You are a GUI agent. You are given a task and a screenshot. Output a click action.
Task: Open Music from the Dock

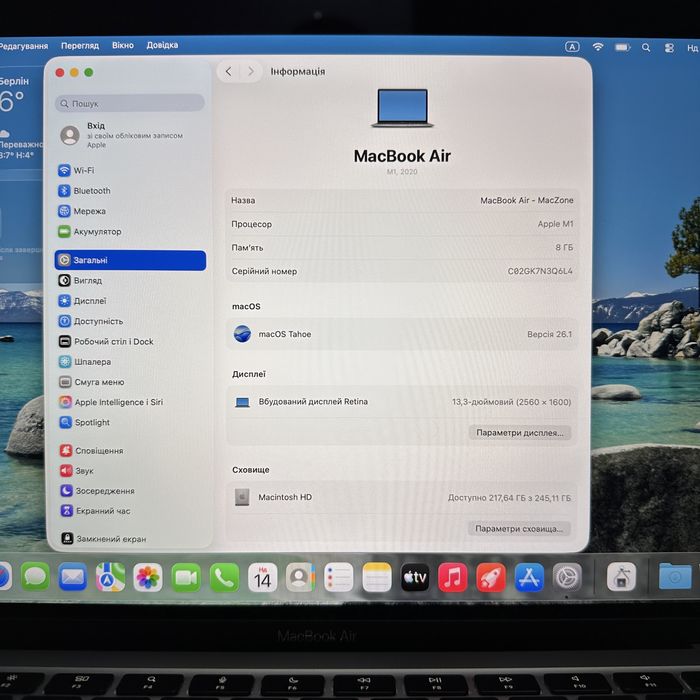453,578
